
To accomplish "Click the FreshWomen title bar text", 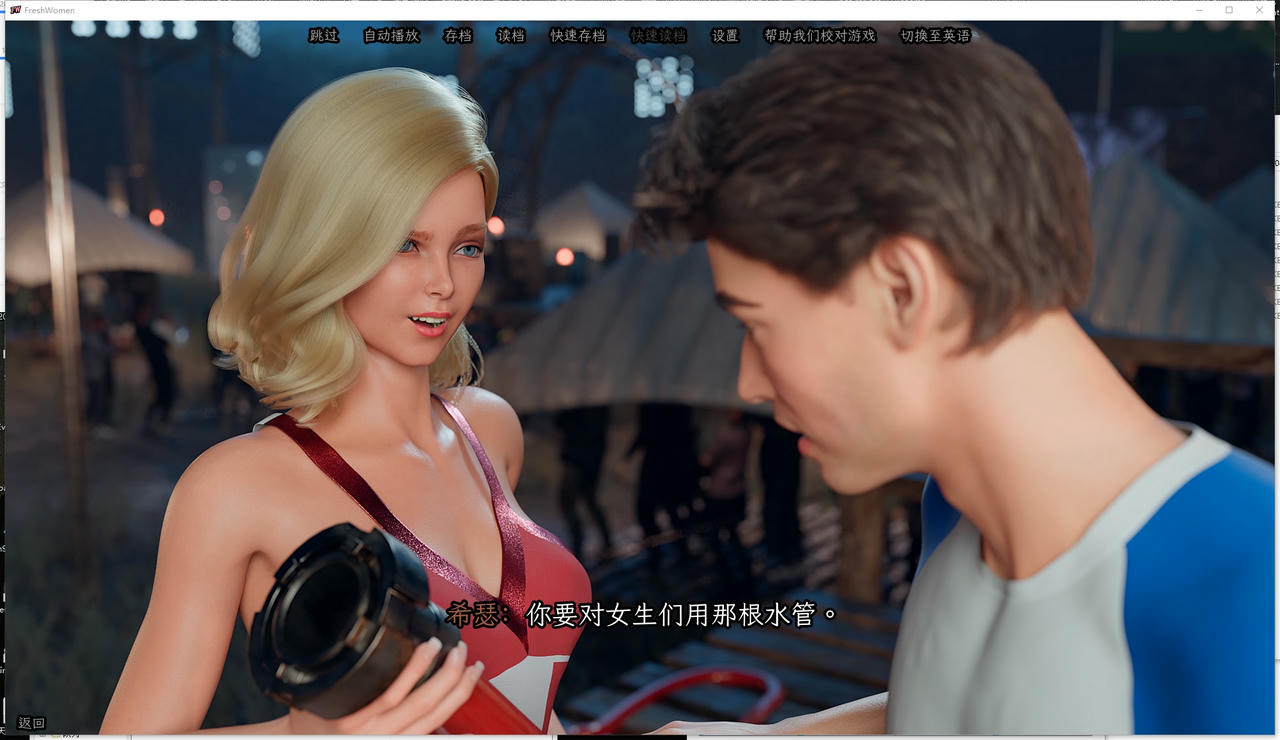I will [49, 10].
